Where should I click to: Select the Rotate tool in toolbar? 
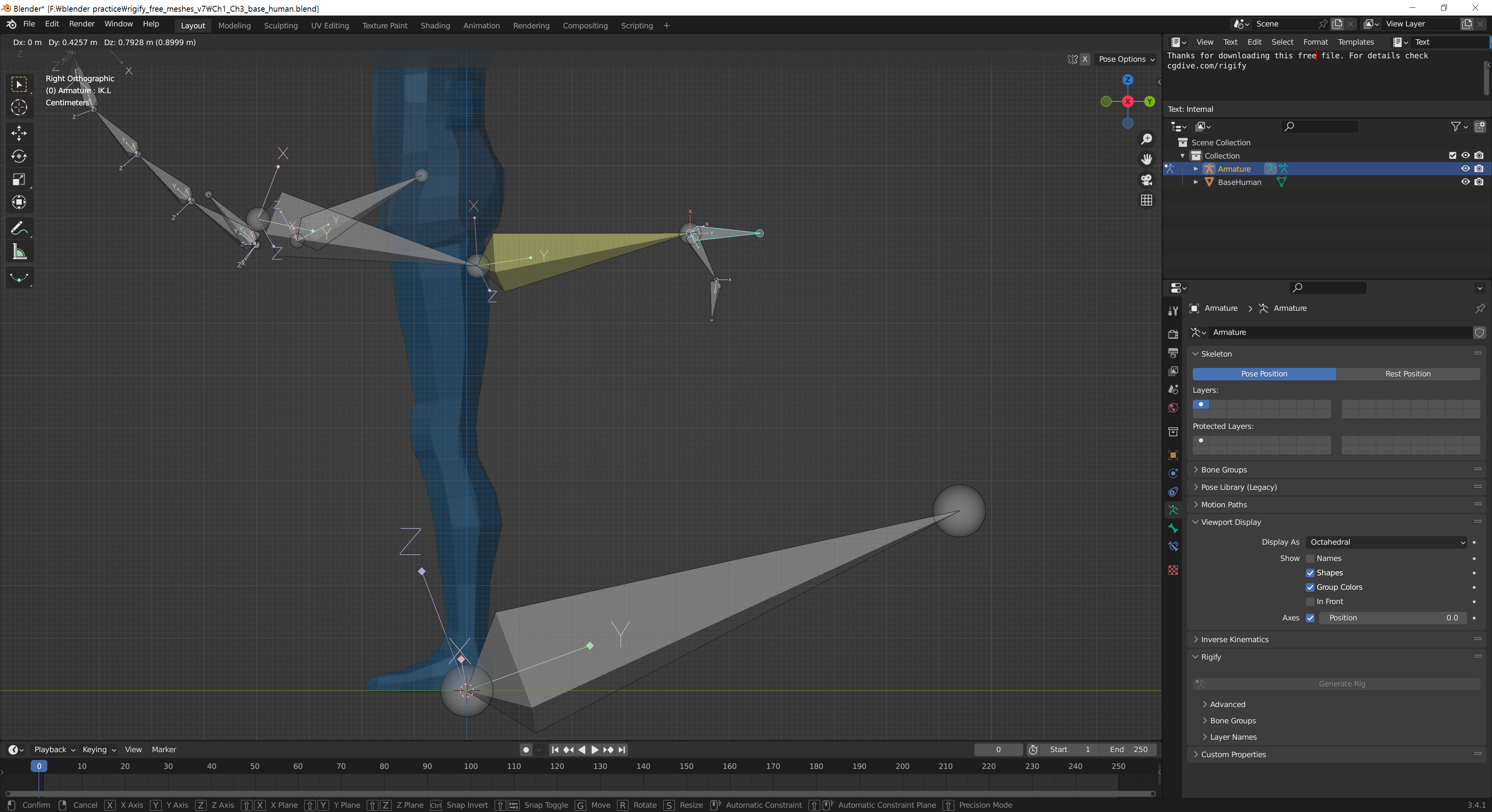(19, 156)
